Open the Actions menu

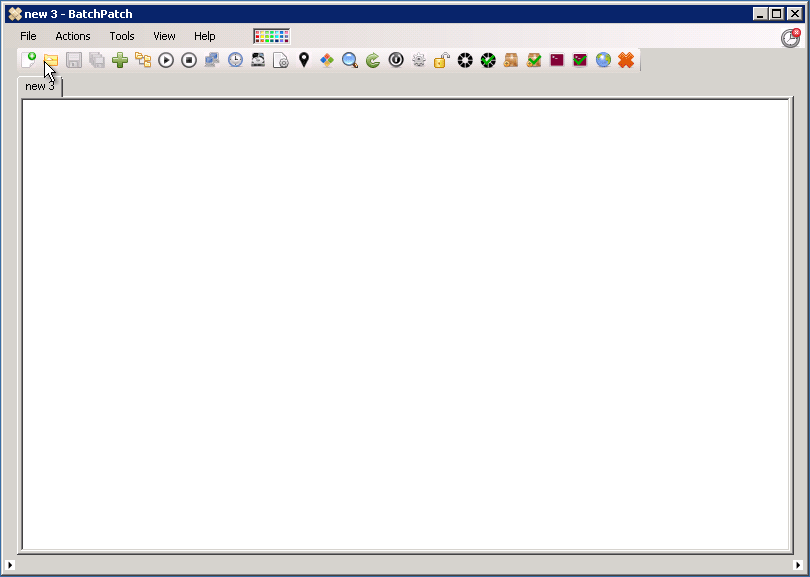tap(72, 35)
